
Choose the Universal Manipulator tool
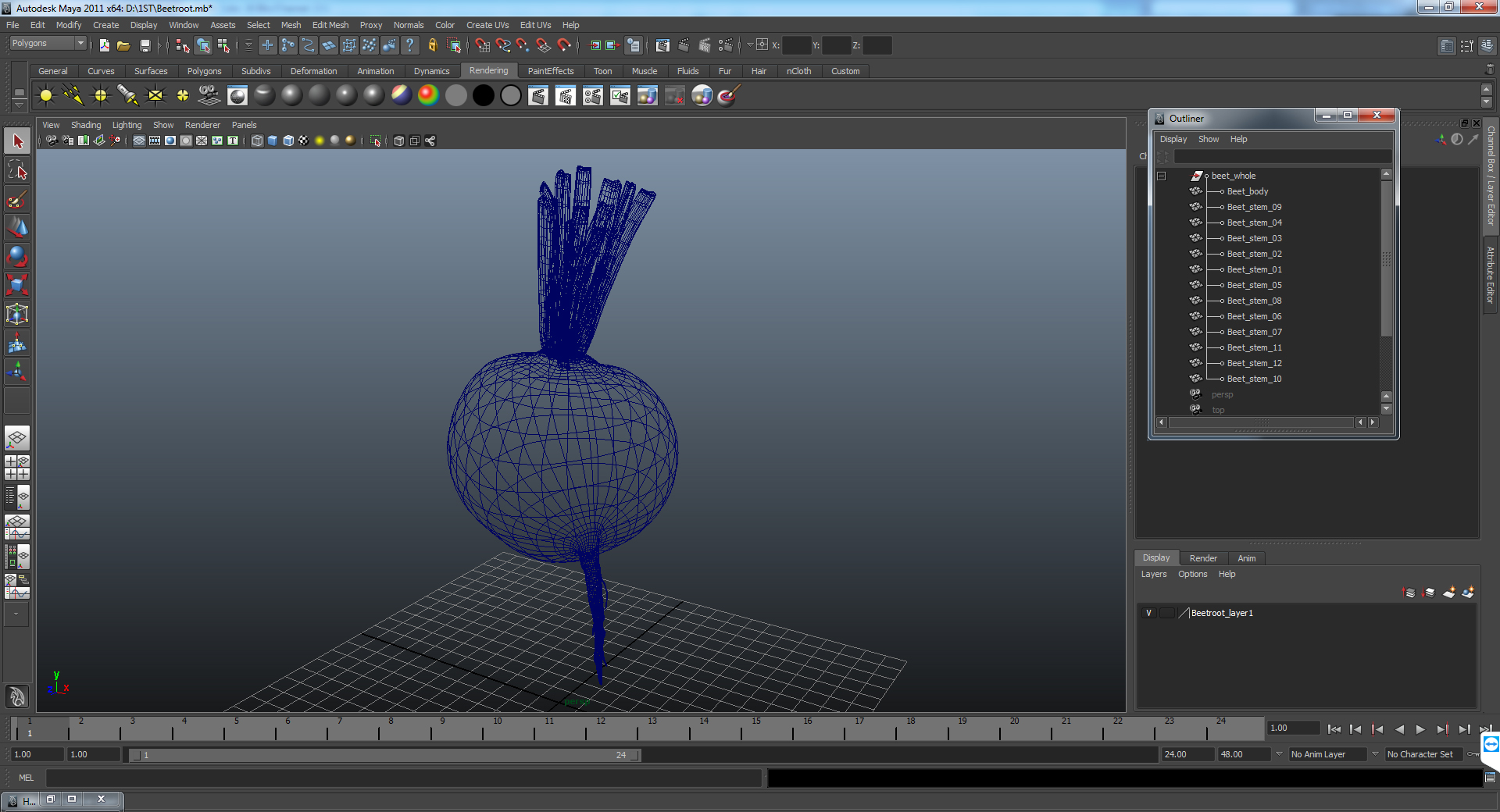[17, 315]
